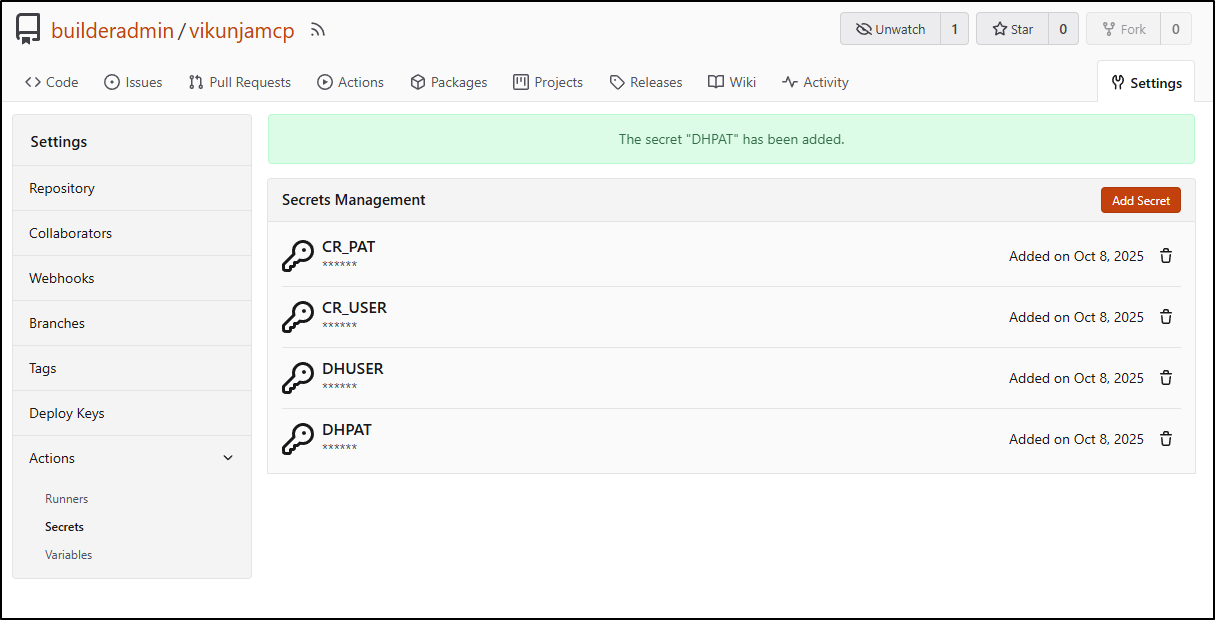Image resolution: width=1215 pixels, height=620 pixels.
Task: Click trash icon for CR_USER secret
Action: (1165, 317)
